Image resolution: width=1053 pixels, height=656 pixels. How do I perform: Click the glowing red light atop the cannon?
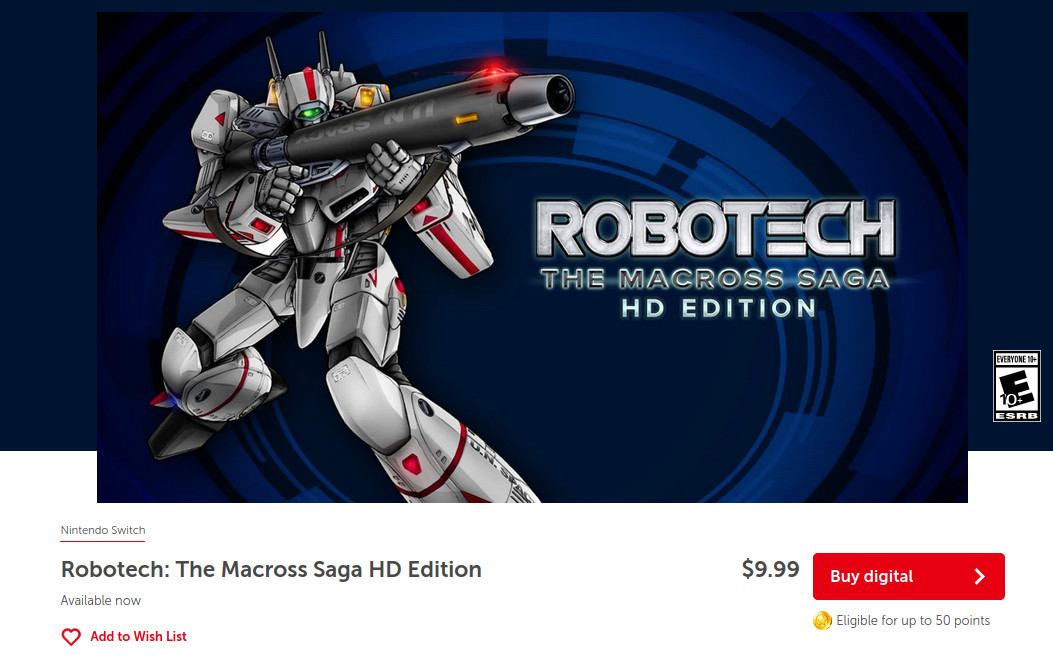click(x=496, y=70)
